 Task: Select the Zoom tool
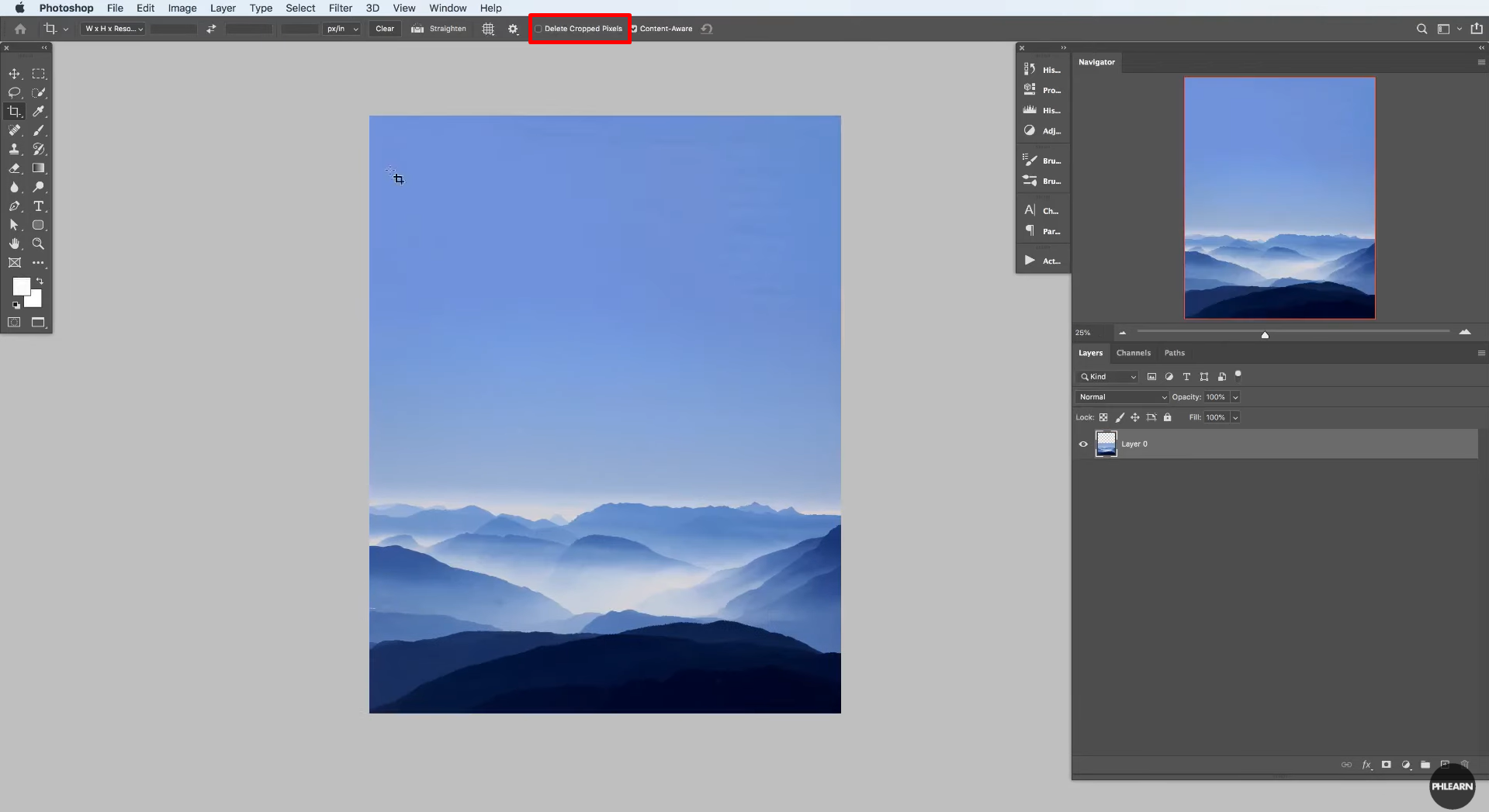tap(38, 244)
